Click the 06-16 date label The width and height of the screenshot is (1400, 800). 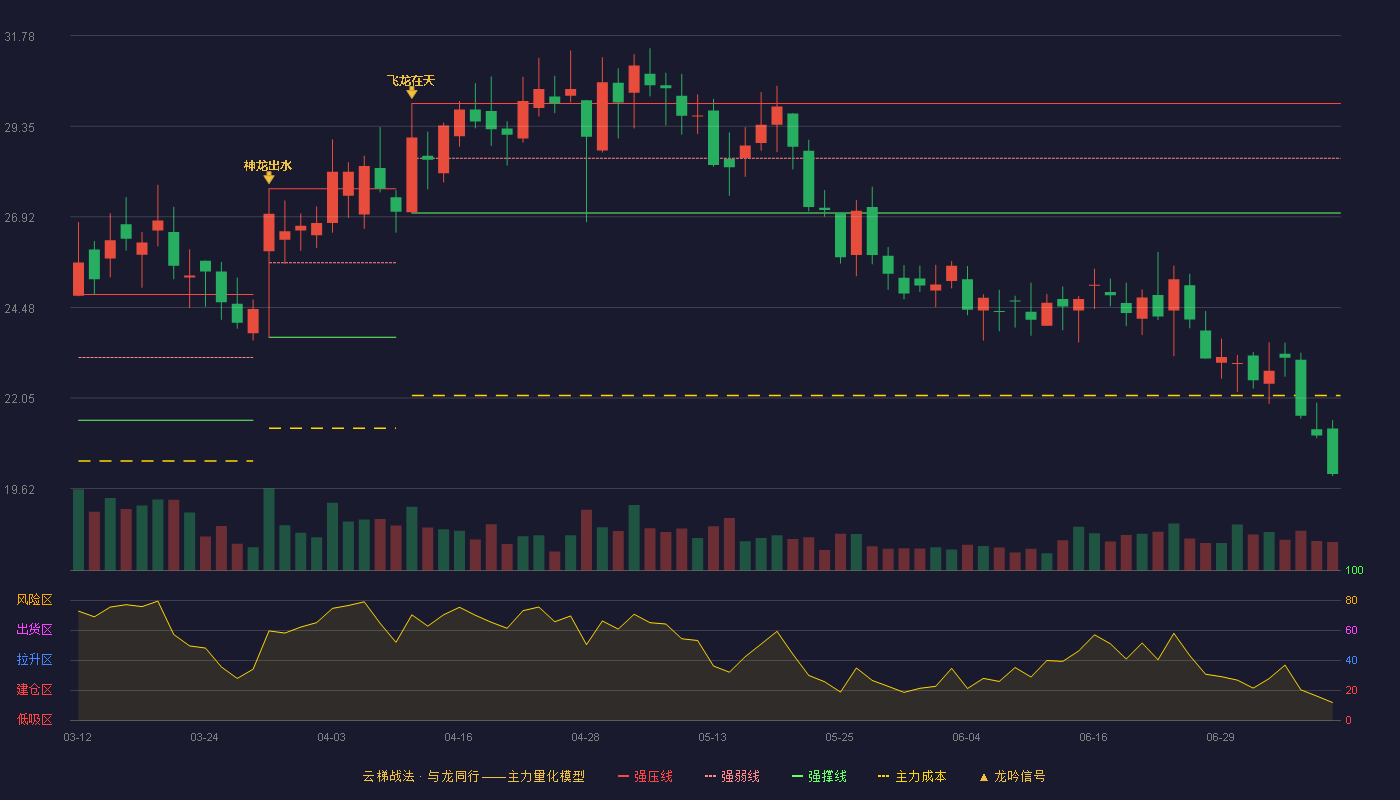point(1093,737)
